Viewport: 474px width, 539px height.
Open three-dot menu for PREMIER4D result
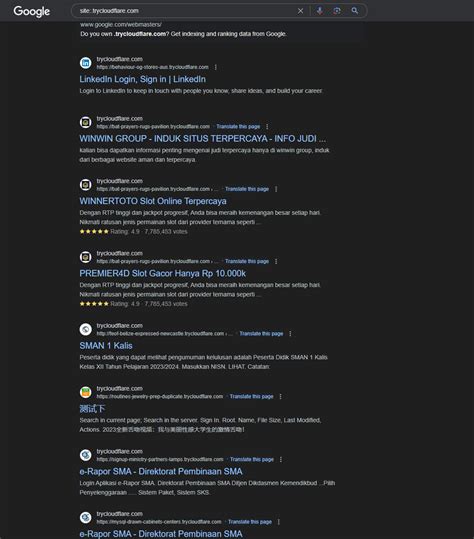pos(276,261)
